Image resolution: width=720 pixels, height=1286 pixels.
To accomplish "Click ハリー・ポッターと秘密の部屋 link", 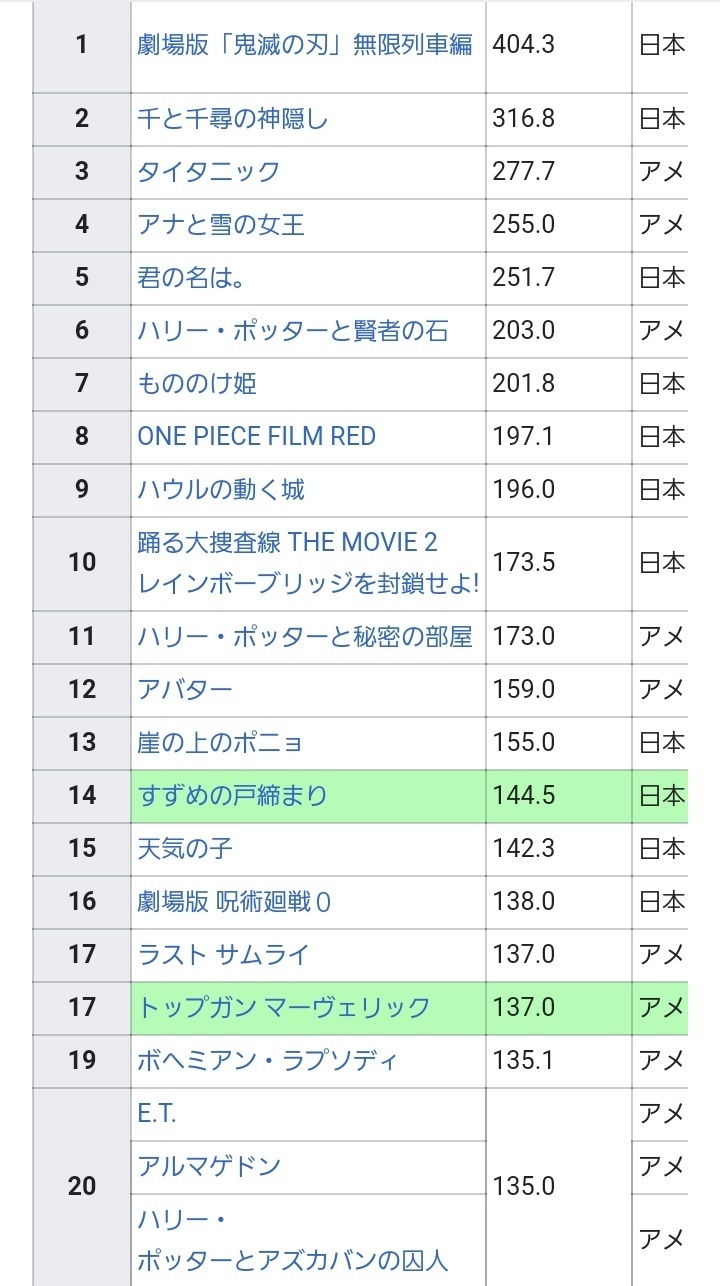I will 305,637.
